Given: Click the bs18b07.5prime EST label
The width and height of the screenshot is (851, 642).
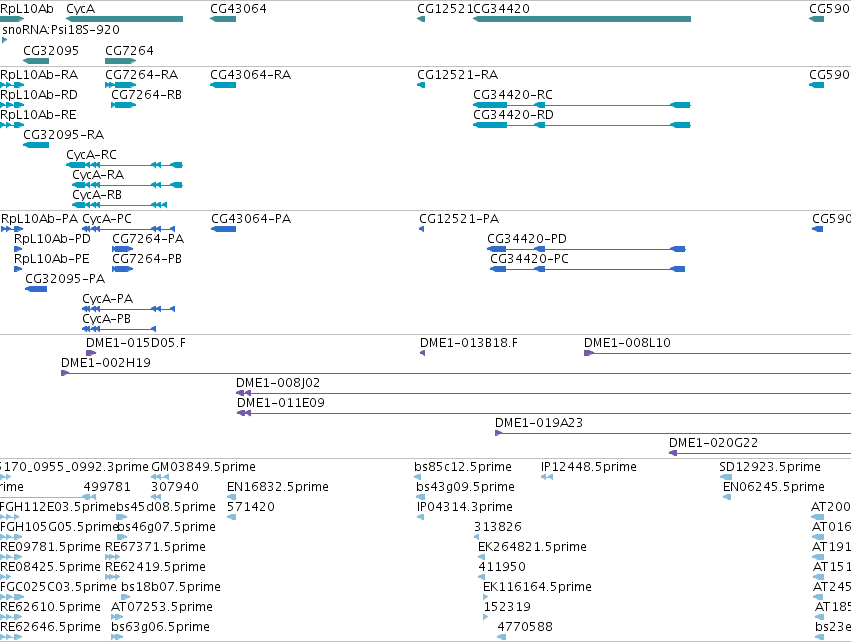Looking at the screenshot, I should (x=170, y=587).
